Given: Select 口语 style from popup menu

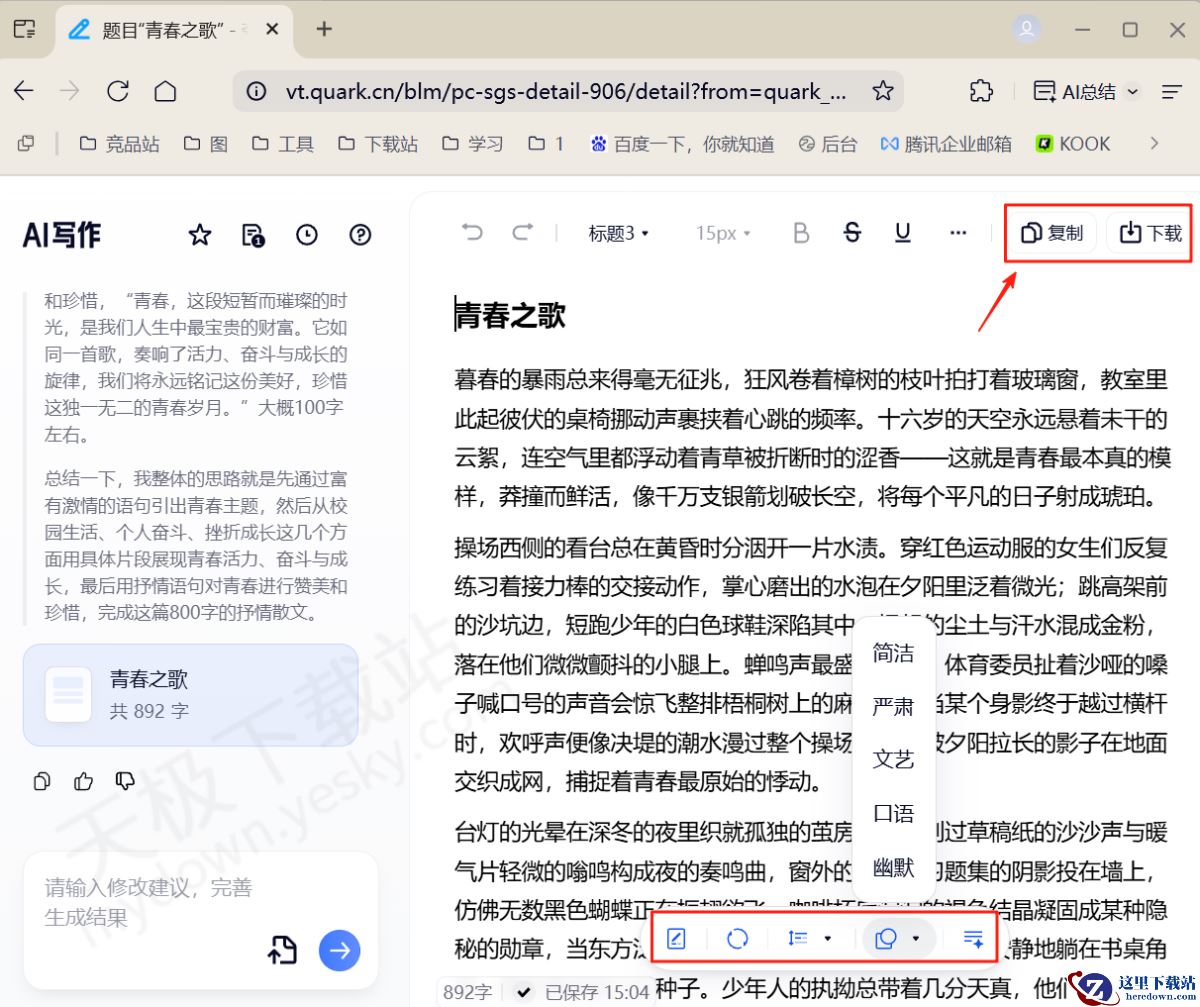Looking at the screenshot, I should [893, 813].
